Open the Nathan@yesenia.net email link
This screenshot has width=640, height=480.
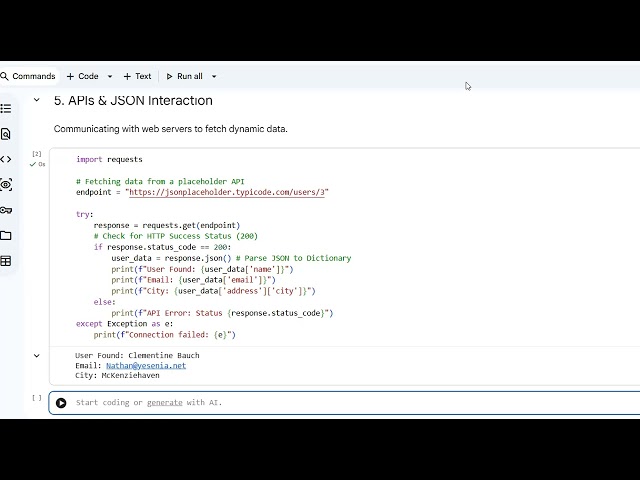click(146, 366)
